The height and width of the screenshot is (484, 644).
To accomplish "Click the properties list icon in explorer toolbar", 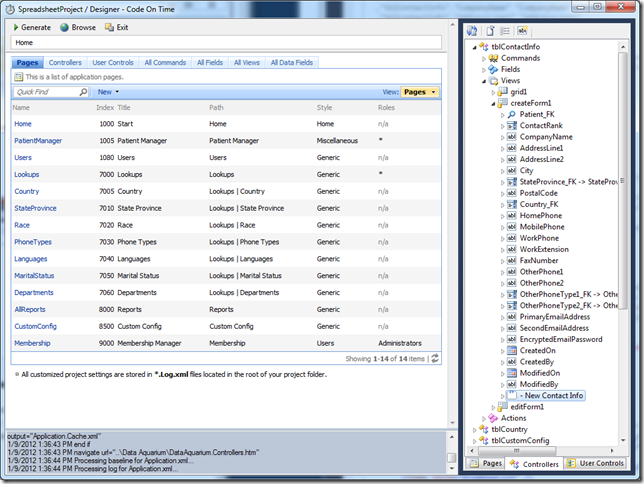I will (505, 30).
